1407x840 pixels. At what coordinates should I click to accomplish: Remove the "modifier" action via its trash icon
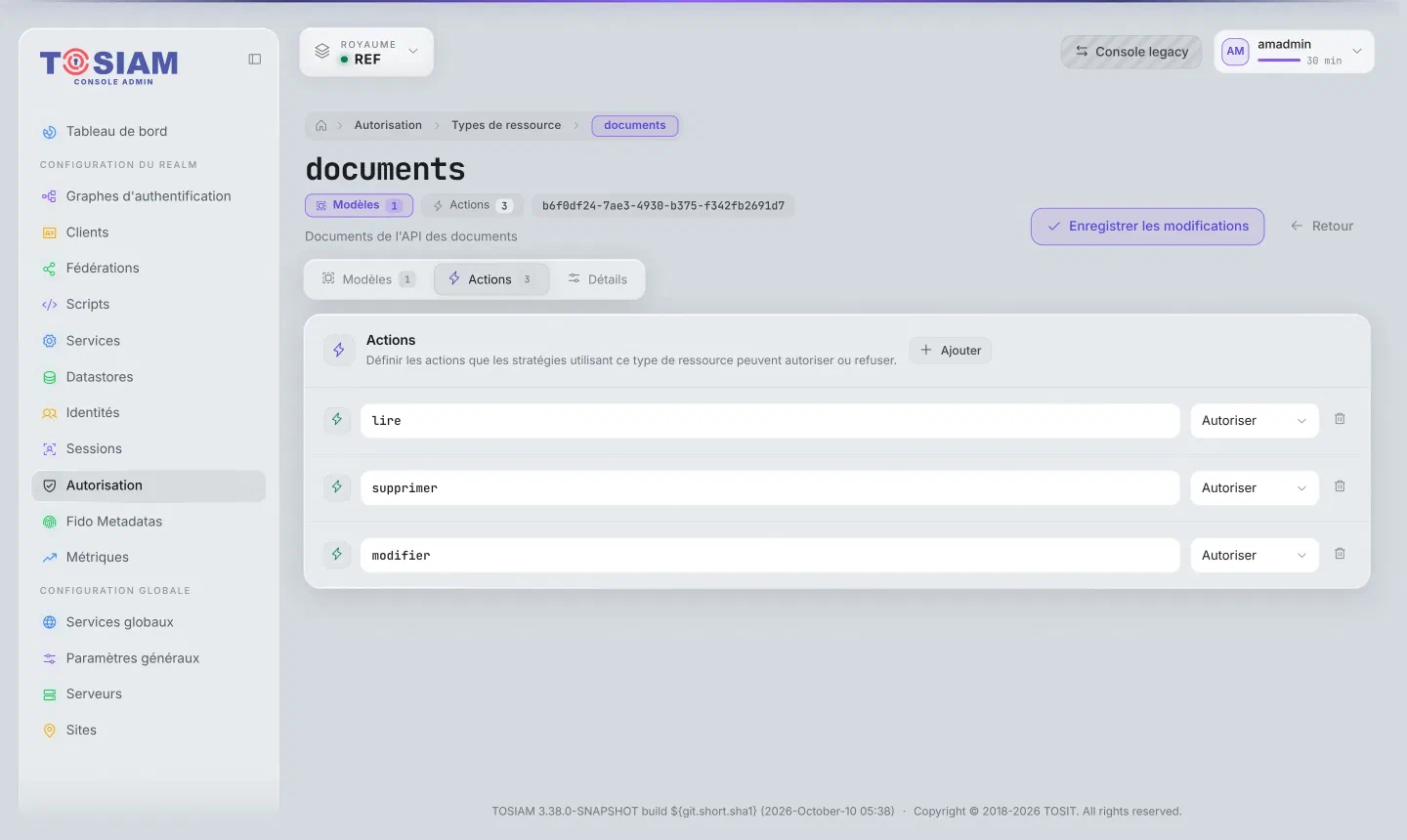[1340, 554]
